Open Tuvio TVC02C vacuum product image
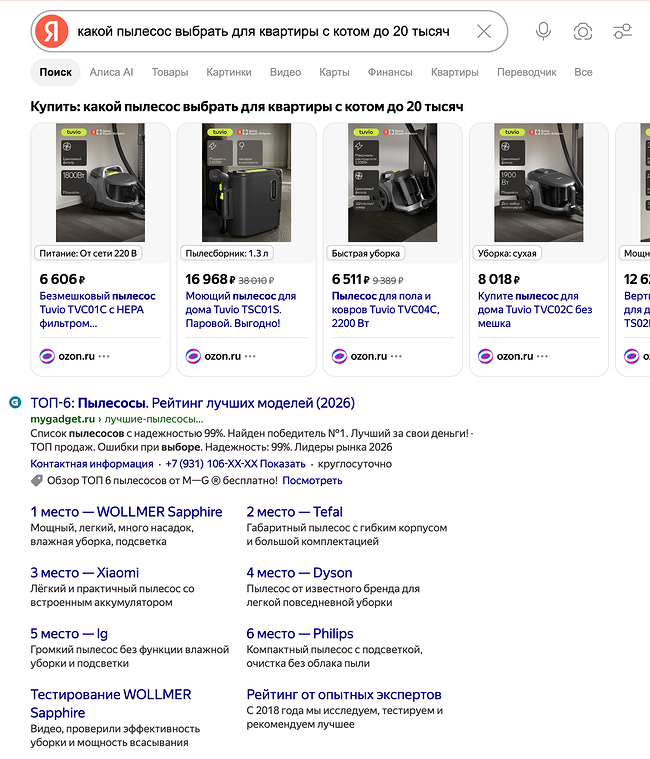650x759 pixels. [539, 182]
